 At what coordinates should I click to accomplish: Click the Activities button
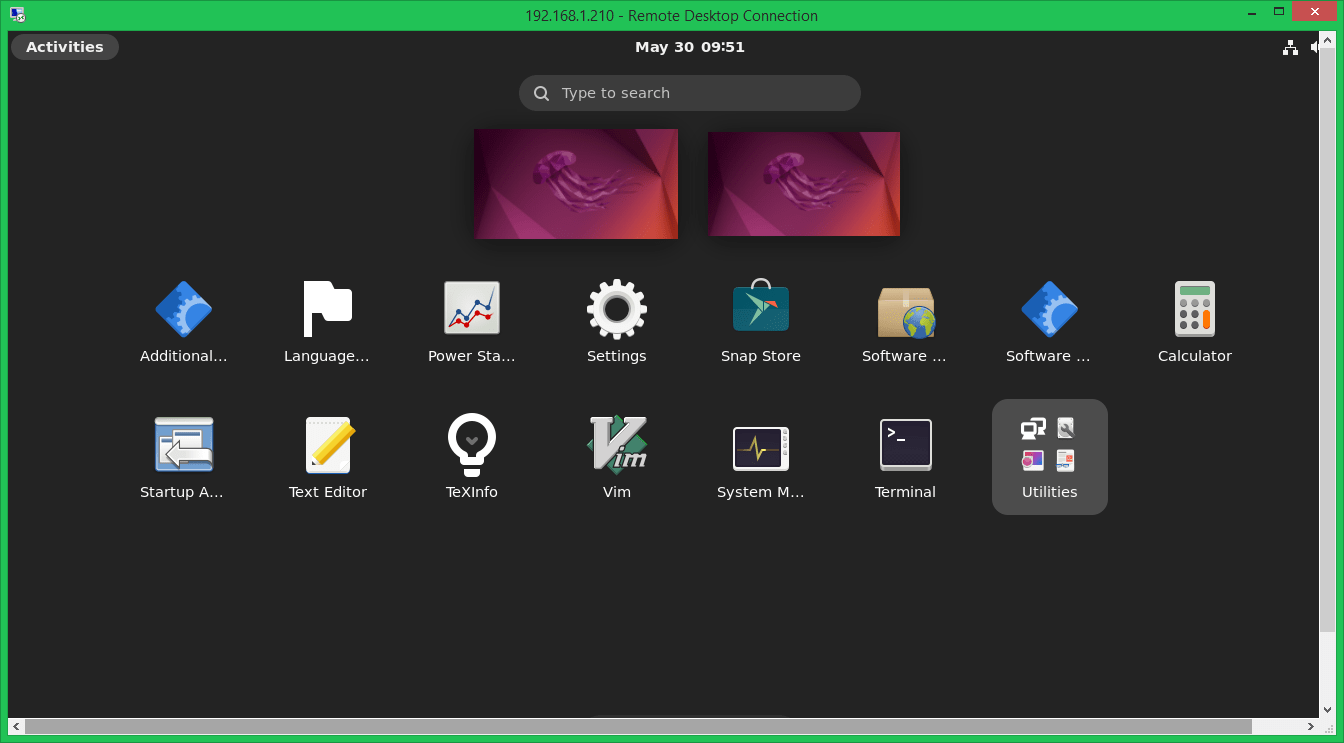click(x=64, y=46)
